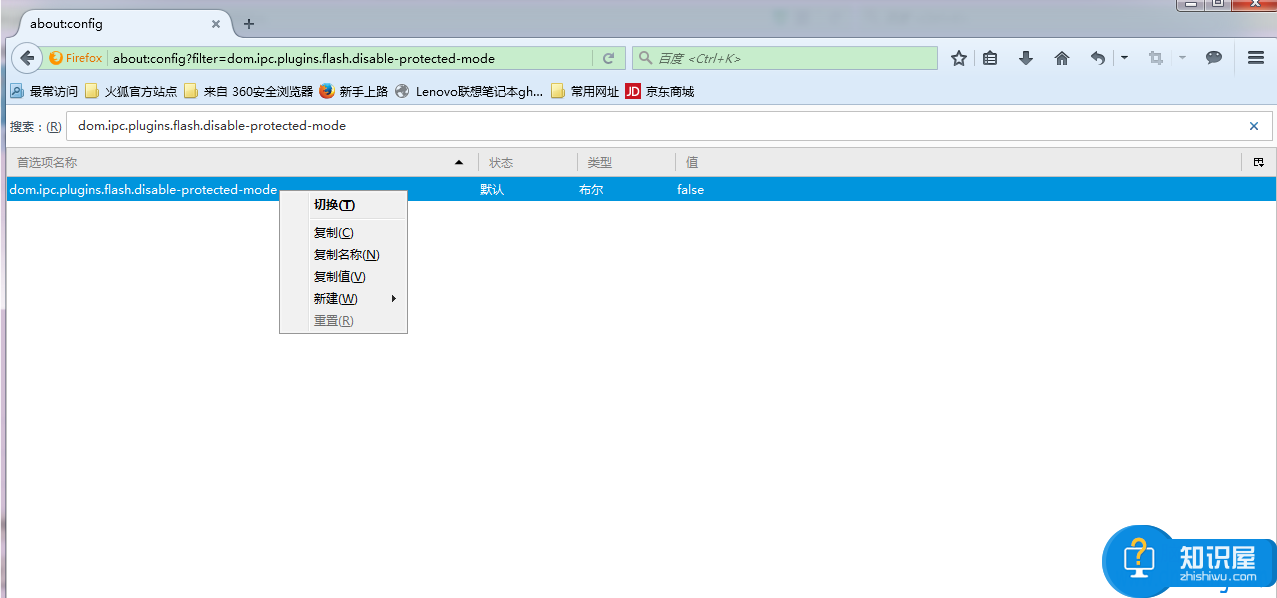Screen dimensions: 1277x598
Task: Switch to the about:config tab
Action: tap(120, 23)
